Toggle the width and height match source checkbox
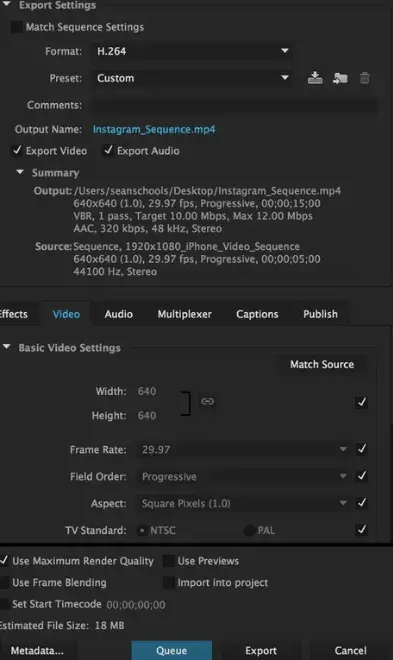The height and width of the screenshot is (660, 393). click(x=361, y=402)
